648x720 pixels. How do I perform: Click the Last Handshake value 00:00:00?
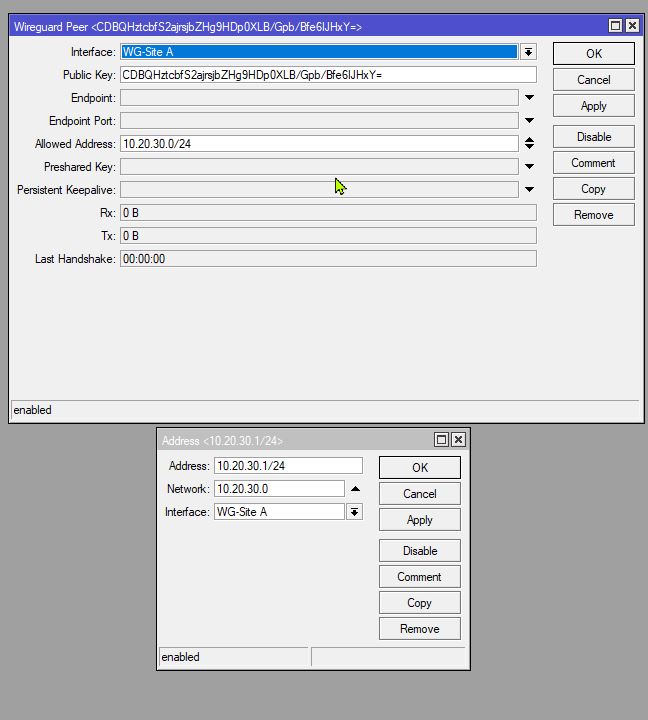point(328,259)
